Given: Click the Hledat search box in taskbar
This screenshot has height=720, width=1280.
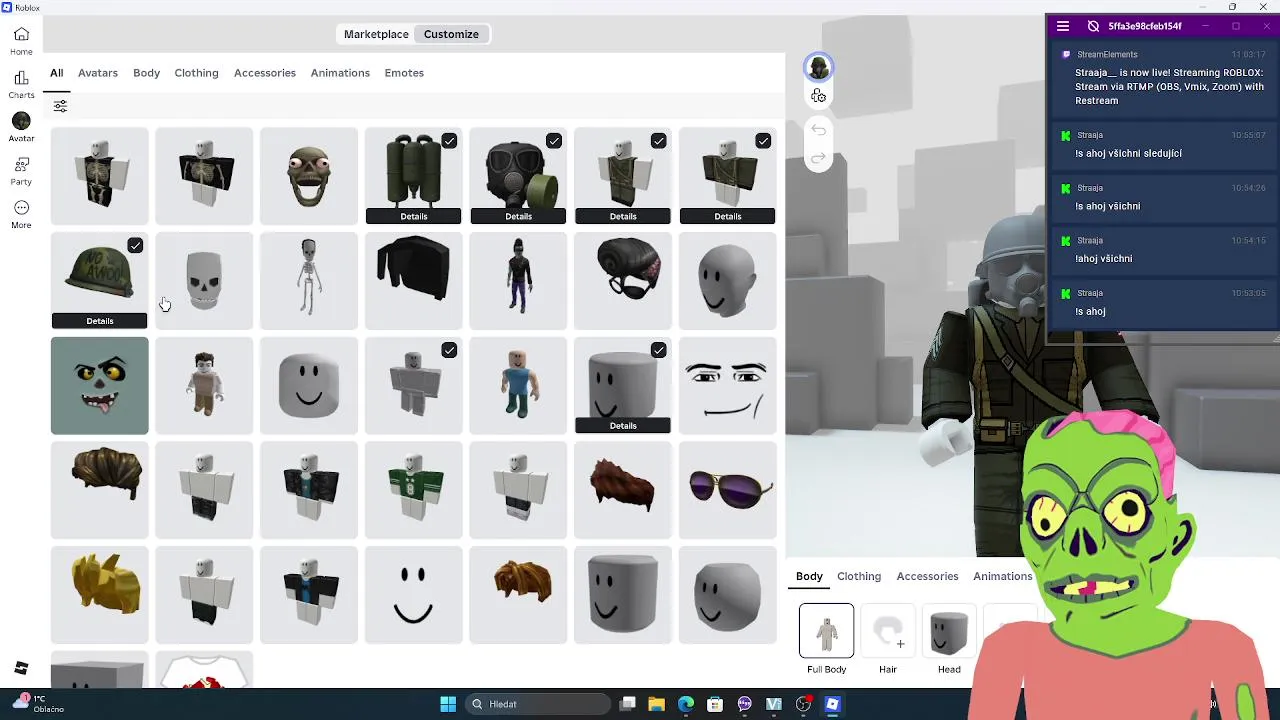Looking at the screenshot, I should (x=536, y=704).
